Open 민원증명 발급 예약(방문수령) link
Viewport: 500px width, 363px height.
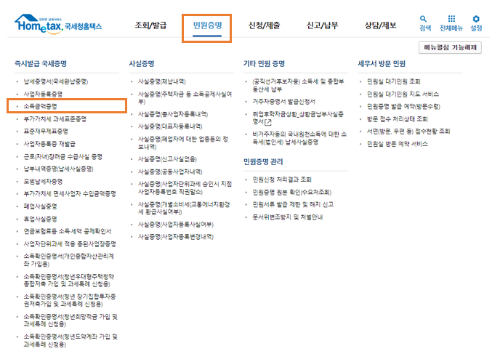click(403, 107)
